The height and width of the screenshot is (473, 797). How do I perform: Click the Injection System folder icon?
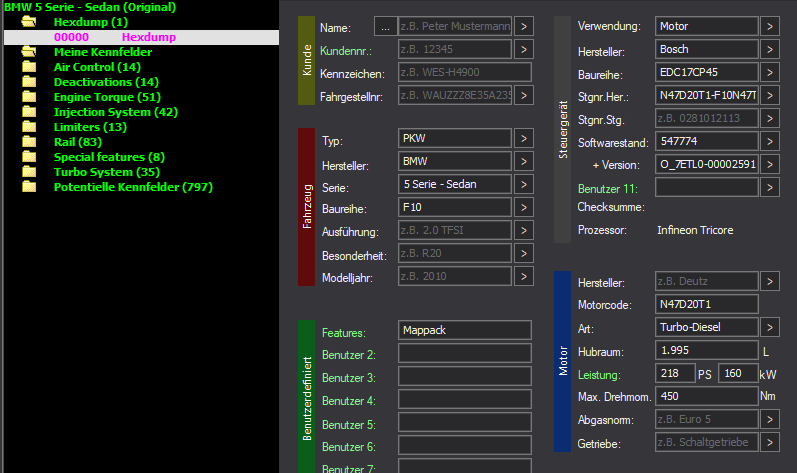(x=29, y=112)
